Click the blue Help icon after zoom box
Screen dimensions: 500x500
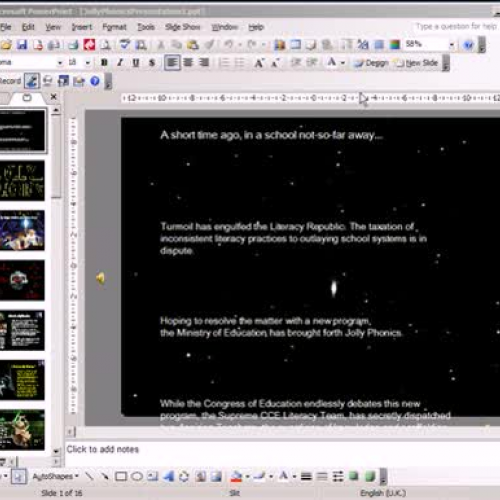(x=468, y=45)
